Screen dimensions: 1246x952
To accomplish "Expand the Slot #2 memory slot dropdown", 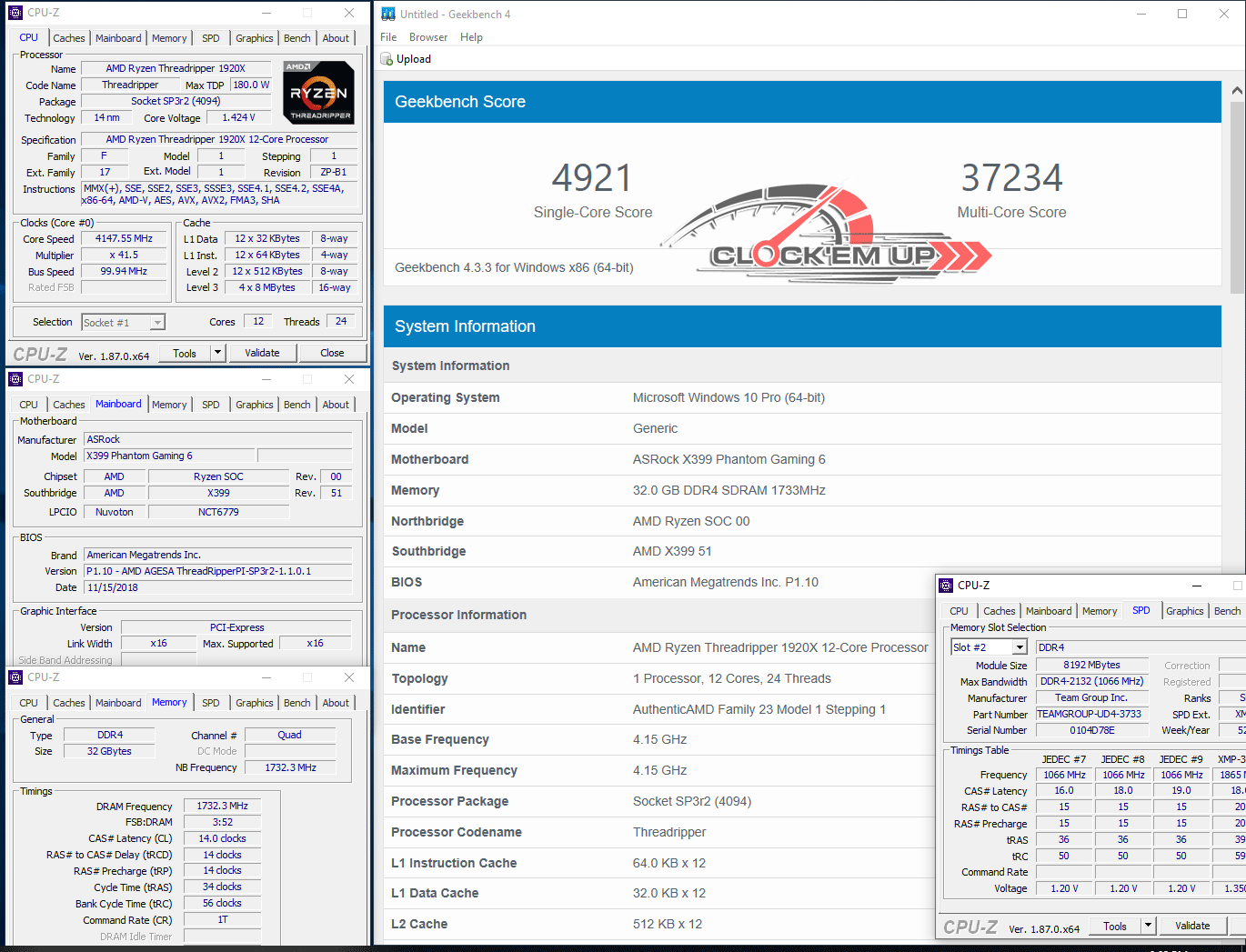I will [x=1020, y=647].
